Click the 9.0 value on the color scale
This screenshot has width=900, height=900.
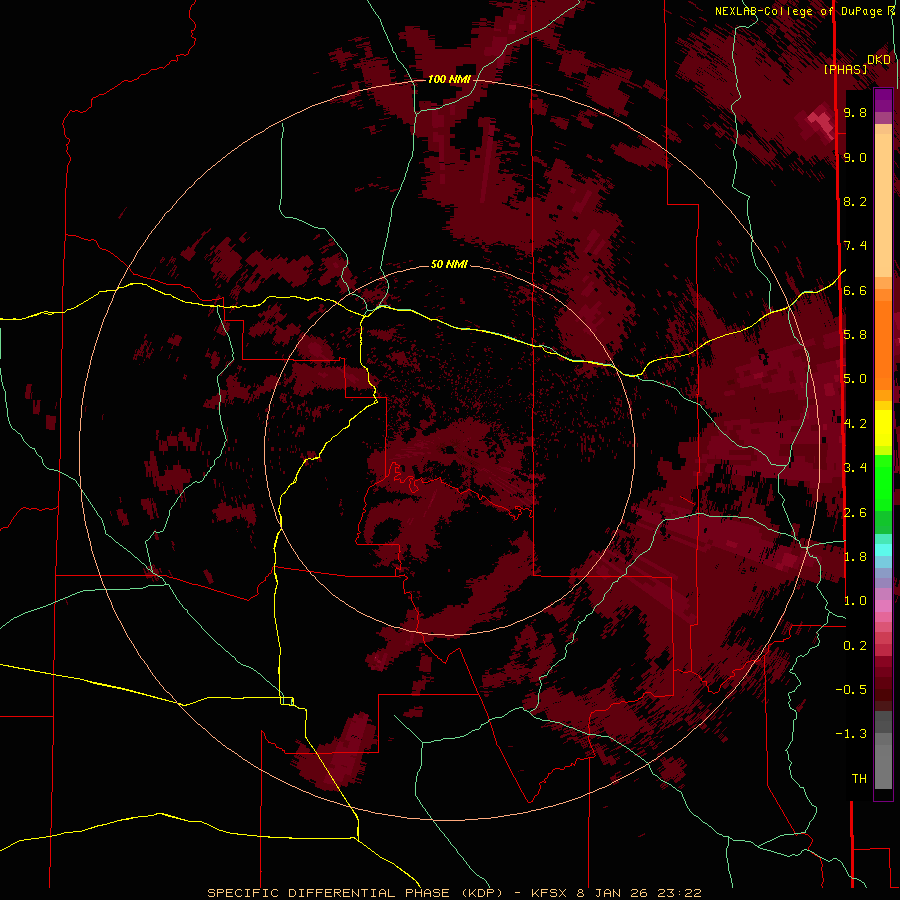[x=855, y=158]
